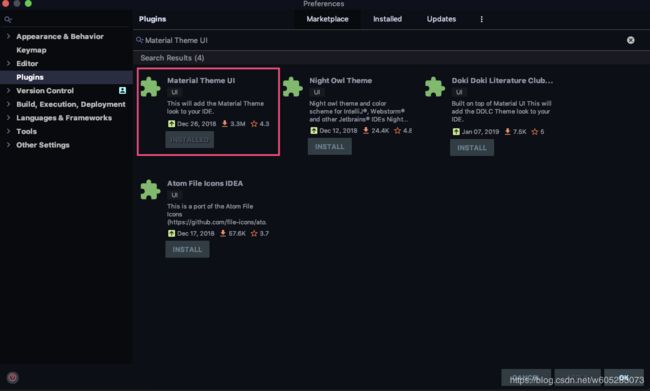Click the help icon at bottom left
650x391 pixels.
pos(12,377)
